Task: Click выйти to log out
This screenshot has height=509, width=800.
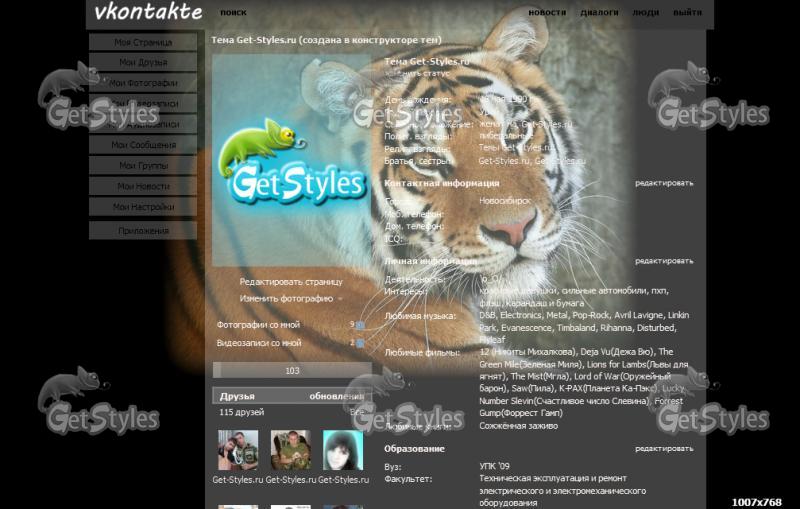Action: pos(687,13)
